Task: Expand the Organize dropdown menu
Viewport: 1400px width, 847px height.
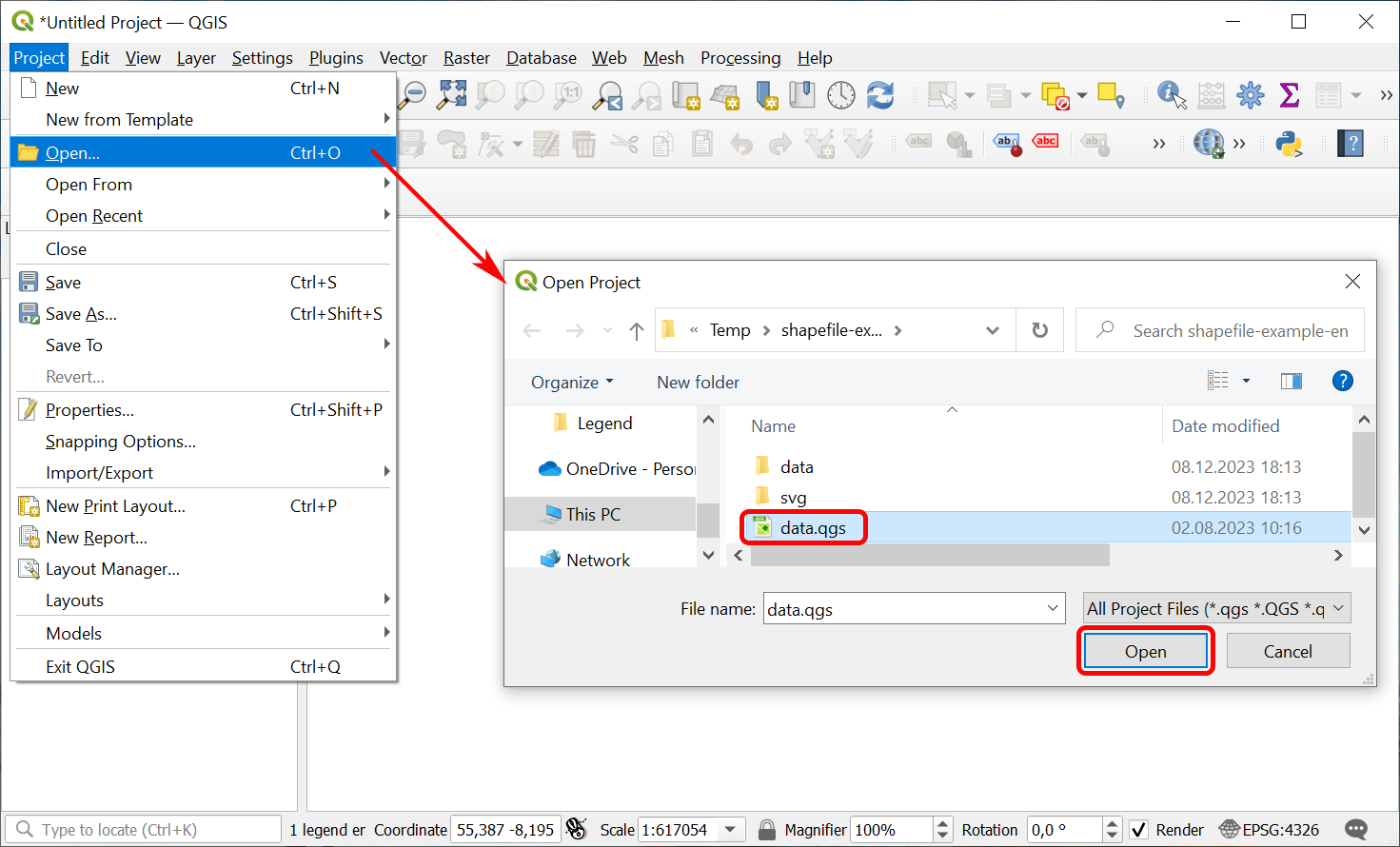Action: pyautogui.click(x=572, y=383)
